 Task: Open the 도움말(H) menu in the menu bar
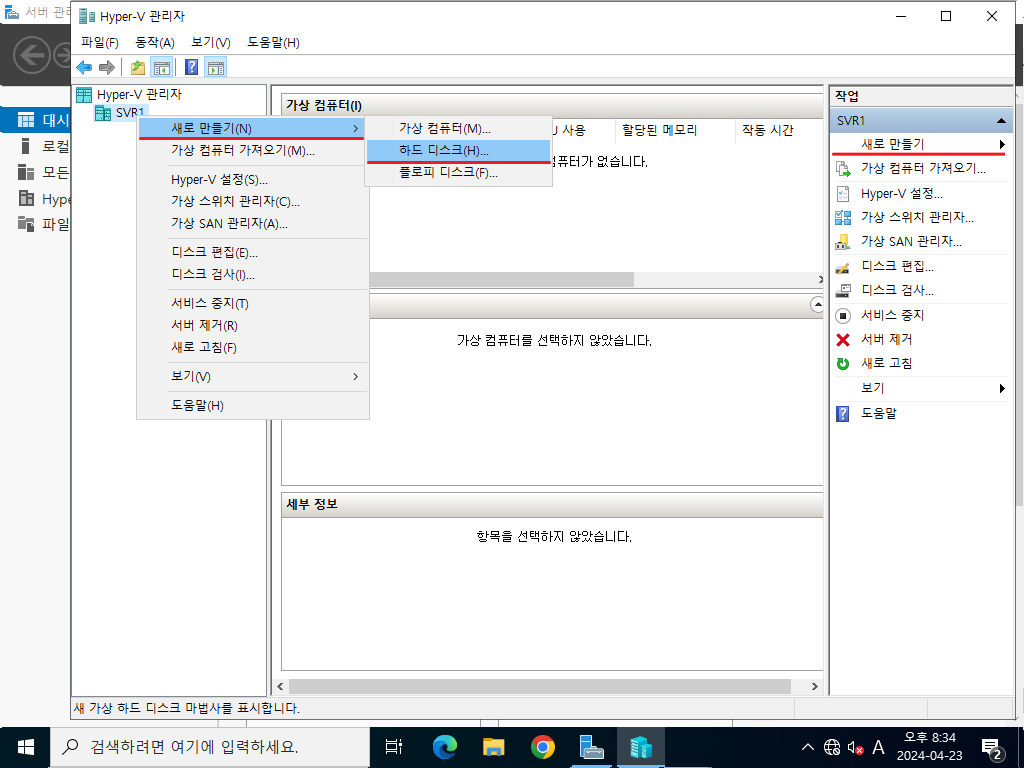pyautogui.click(x=274, y=42)
